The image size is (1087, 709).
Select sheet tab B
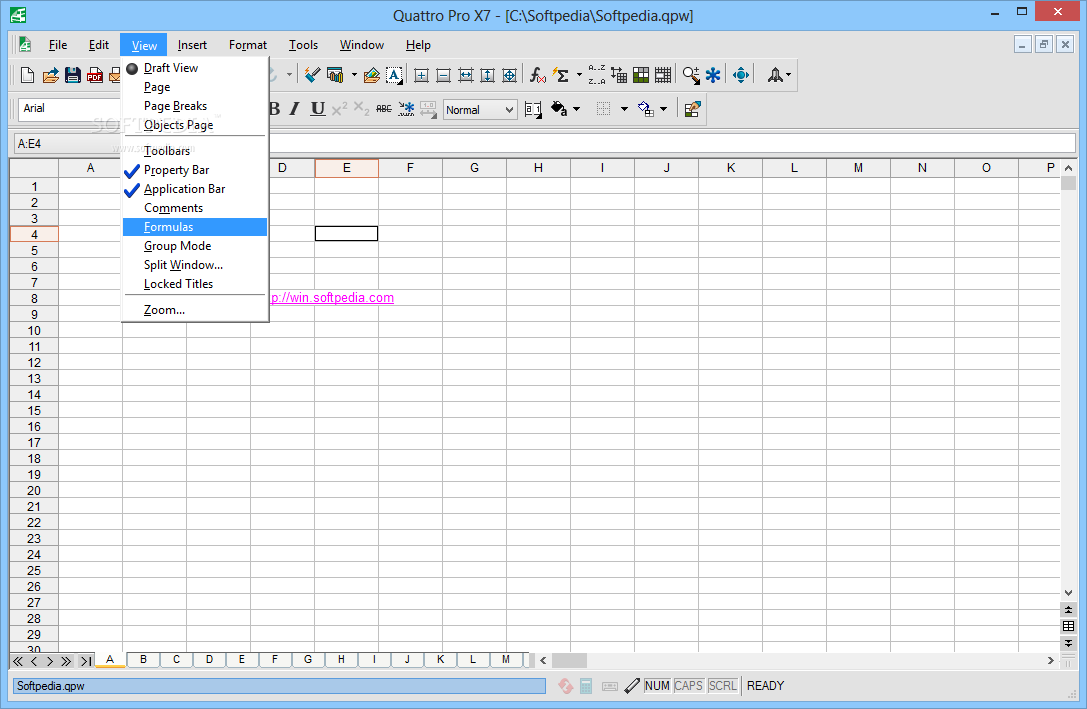(x=143, y=659)
